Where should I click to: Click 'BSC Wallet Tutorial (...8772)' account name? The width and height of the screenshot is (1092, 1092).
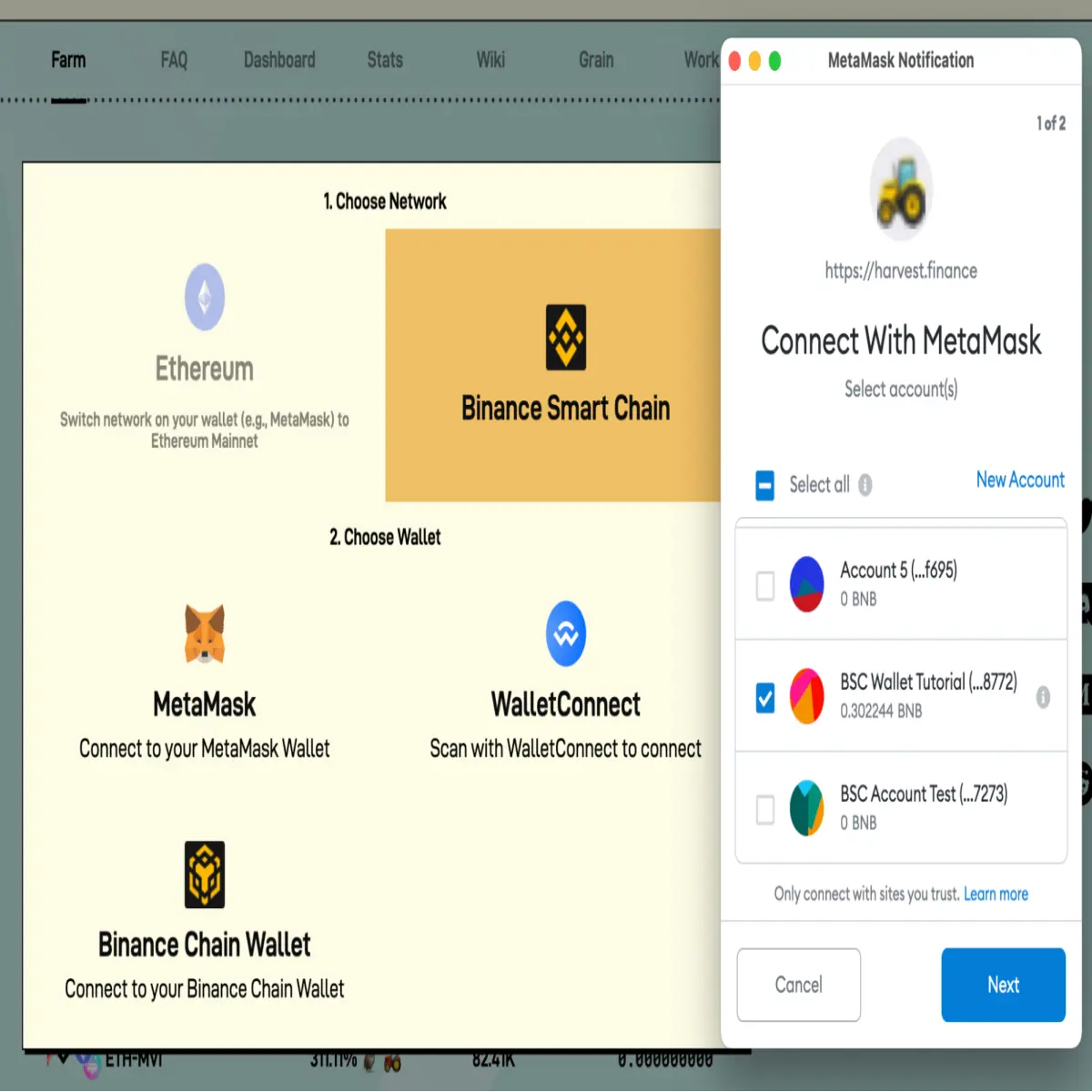[928, 682]
